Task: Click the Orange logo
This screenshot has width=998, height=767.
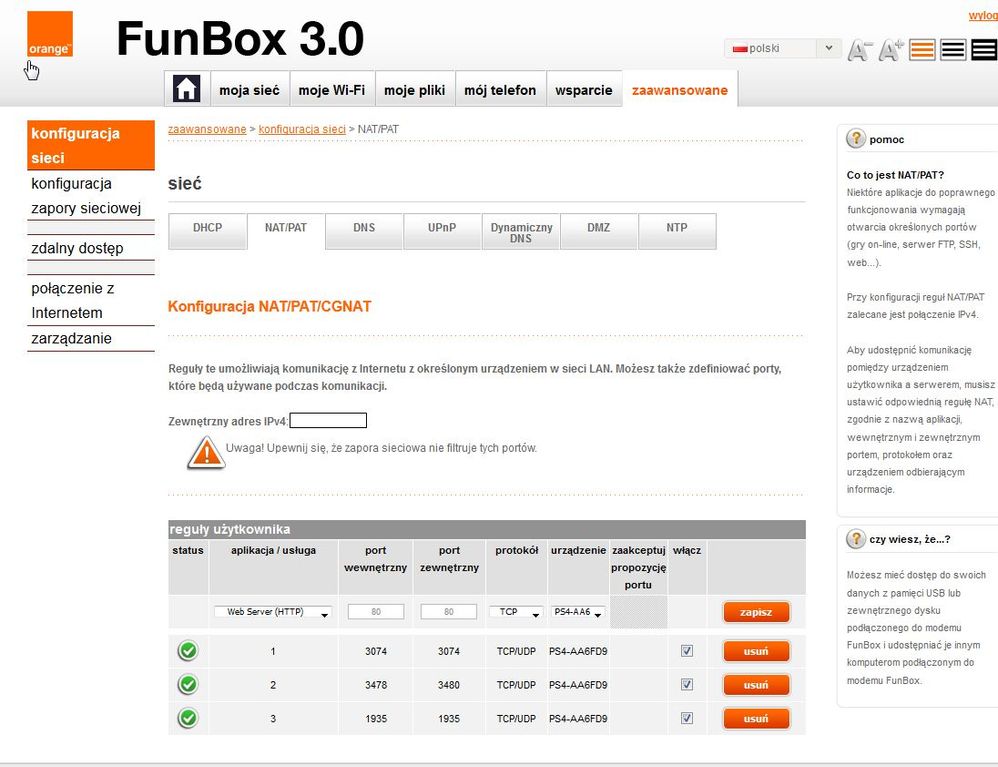Action: (50, 34)
